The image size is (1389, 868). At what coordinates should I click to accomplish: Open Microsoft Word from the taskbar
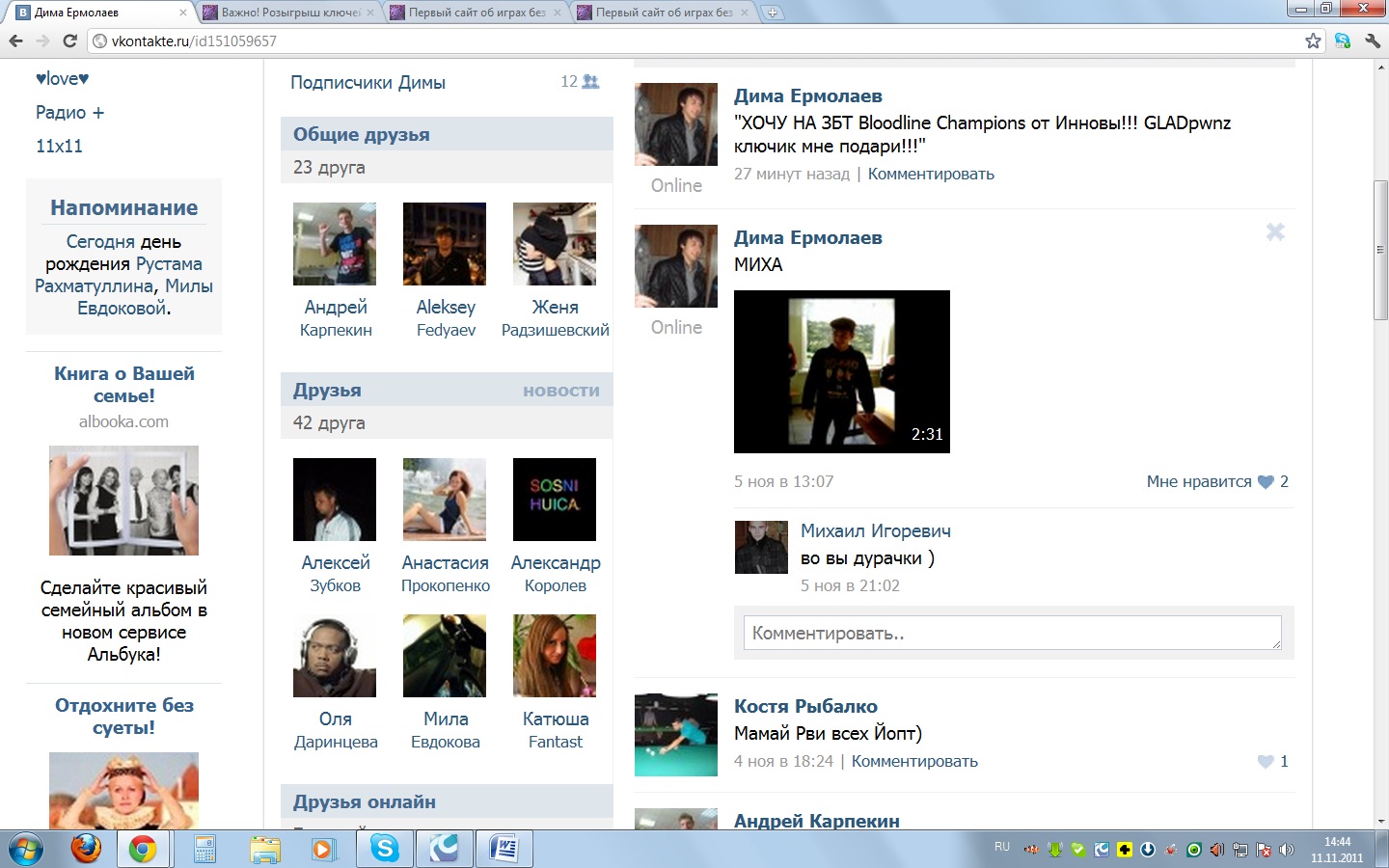click(x=504, y=849)
